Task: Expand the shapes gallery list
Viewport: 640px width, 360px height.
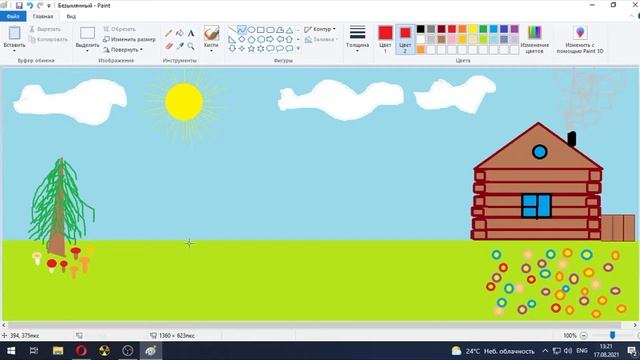Action: tap(298, 49)
